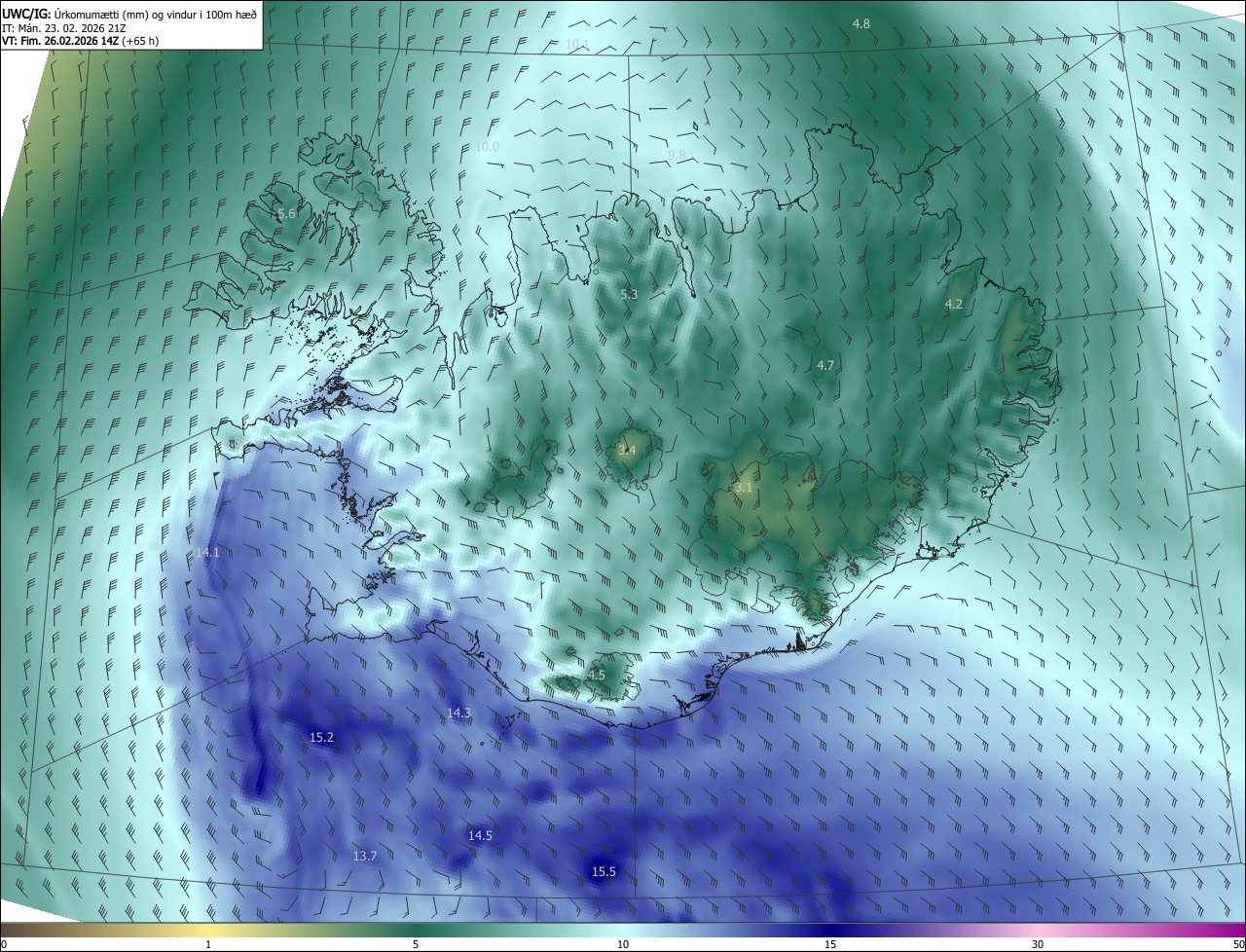Image resolution: width=1246 pixels, height=952 pixels.
Task: Click the Vatnajökull value label 3.1
Action: 744,488
